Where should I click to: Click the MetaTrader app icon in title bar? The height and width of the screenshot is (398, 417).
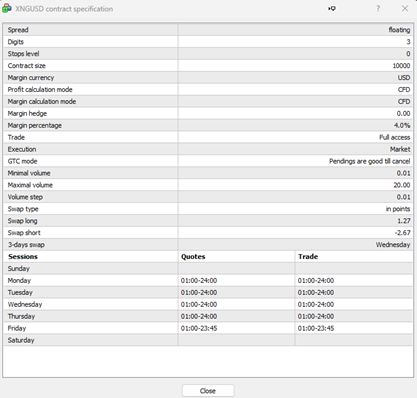click(7, 9)
